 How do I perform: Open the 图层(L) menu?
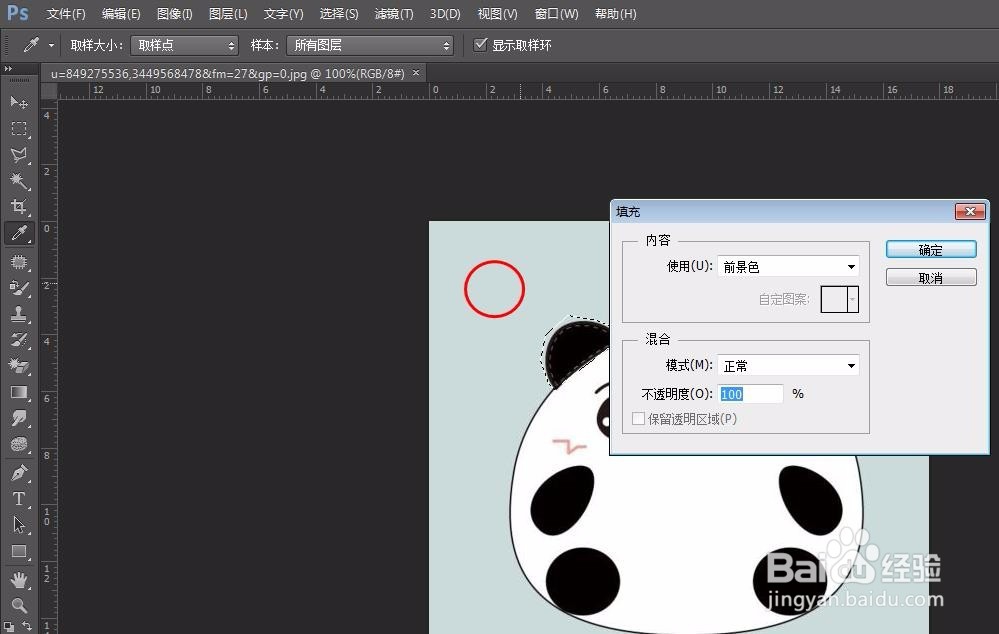point(228,13)
